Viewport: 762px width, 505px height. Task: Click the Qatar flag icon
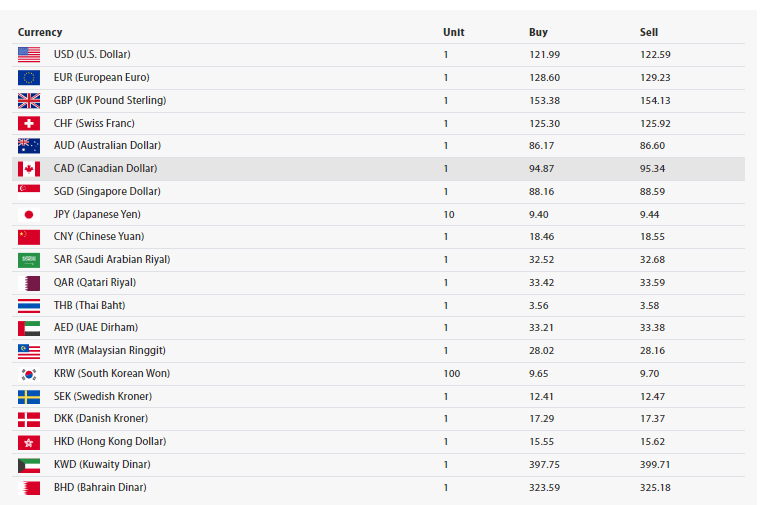pyautogui.click(x=29, y=283)
